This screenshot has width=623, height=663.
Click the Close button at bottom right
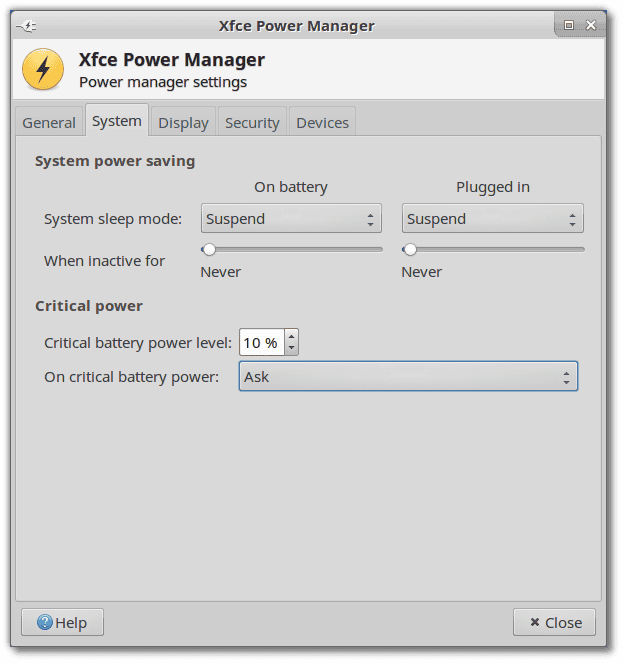point(554,622)
